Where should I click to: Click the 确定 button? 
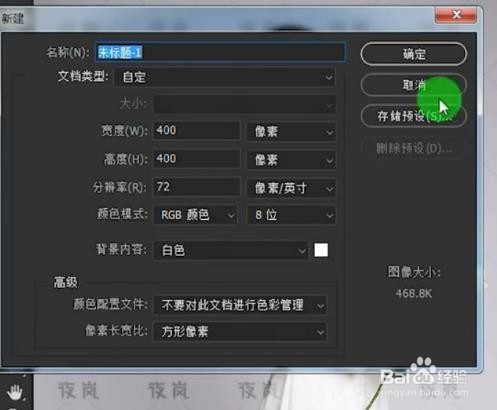[x=413, y=54]
